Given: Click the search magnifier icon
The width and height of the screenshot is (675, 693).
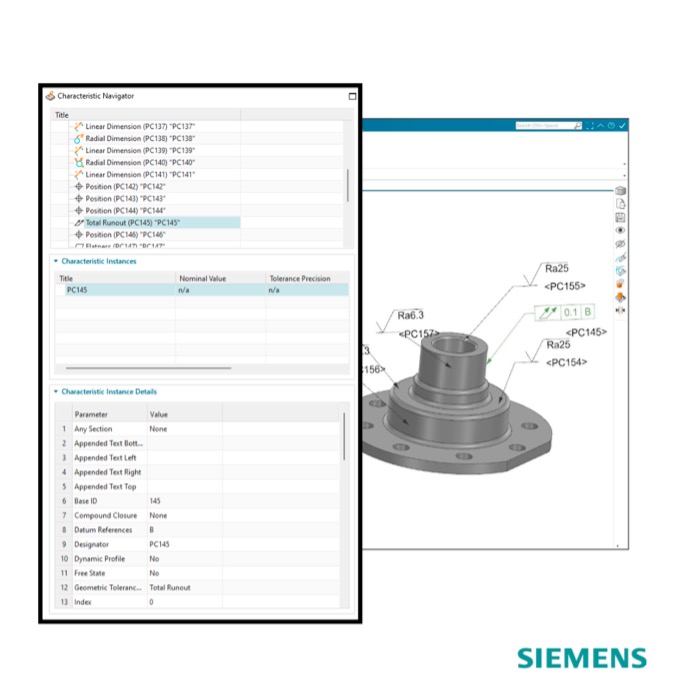Looking at the screenshot, I should coord(577,126).
